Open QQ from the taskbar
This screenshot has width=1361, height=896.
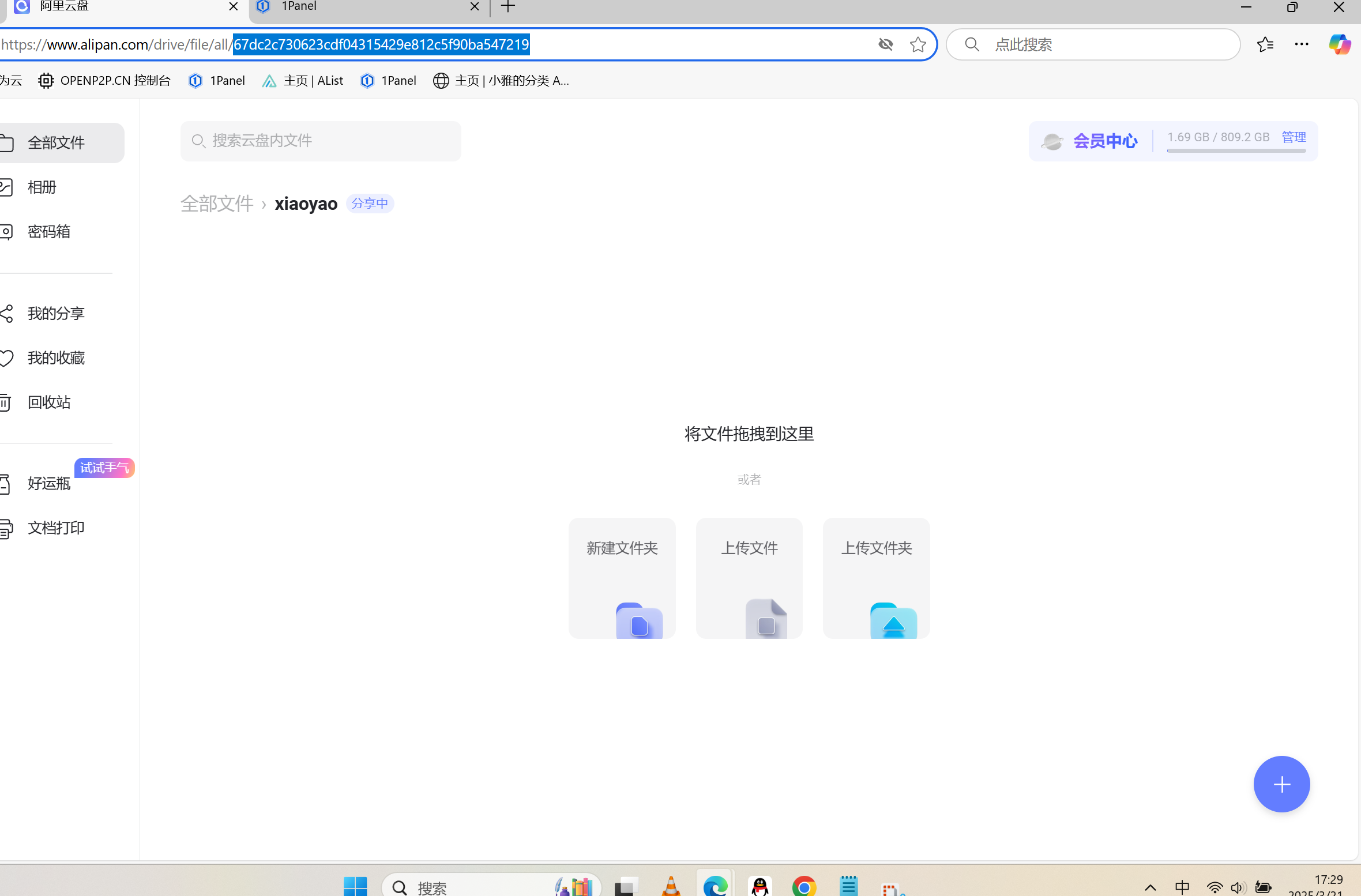pos(760,887)
